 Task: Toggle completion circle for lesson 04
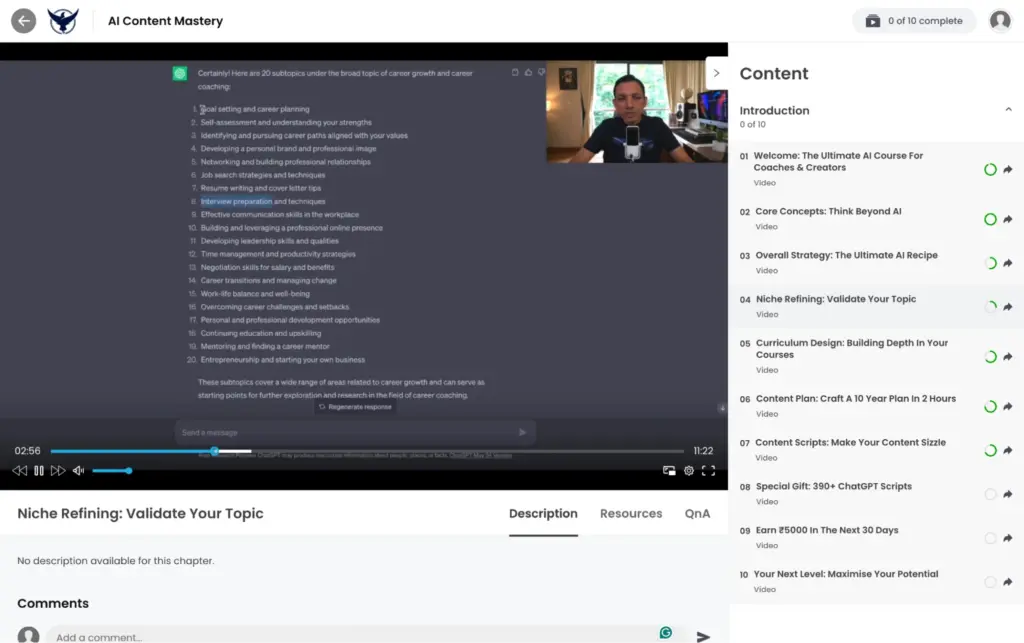pos(990,307)
